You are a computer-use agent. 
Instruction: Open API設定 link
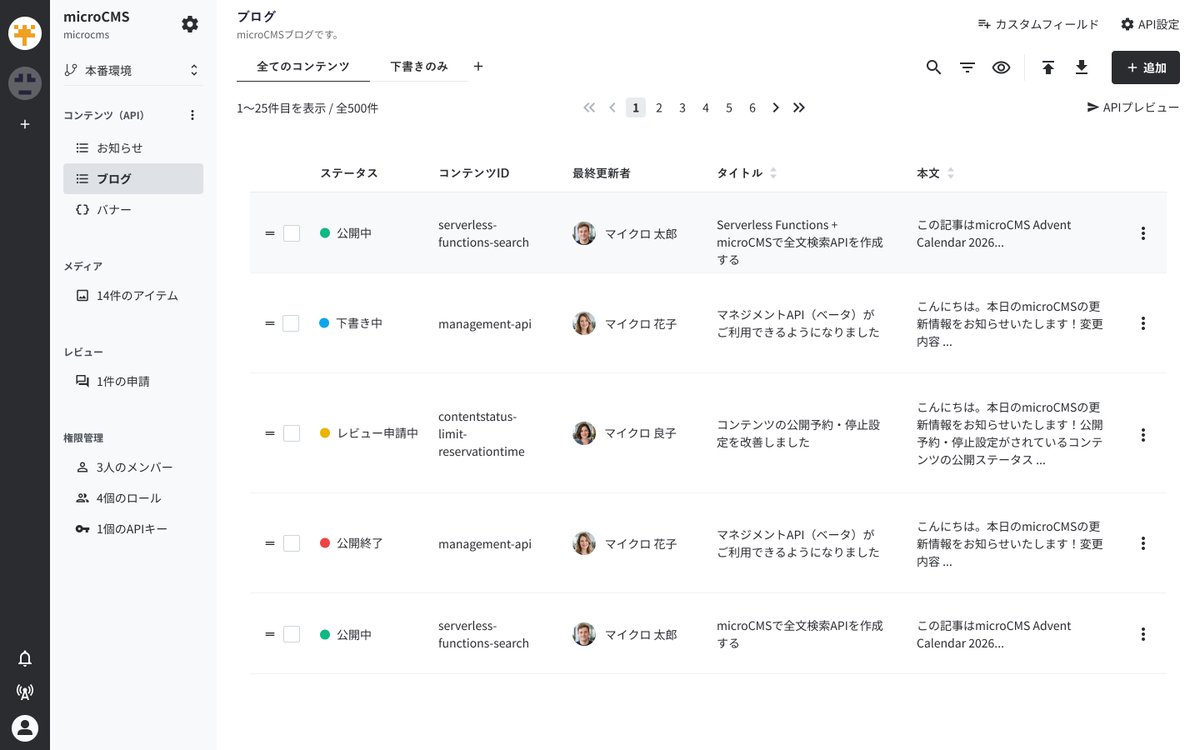1150,24
